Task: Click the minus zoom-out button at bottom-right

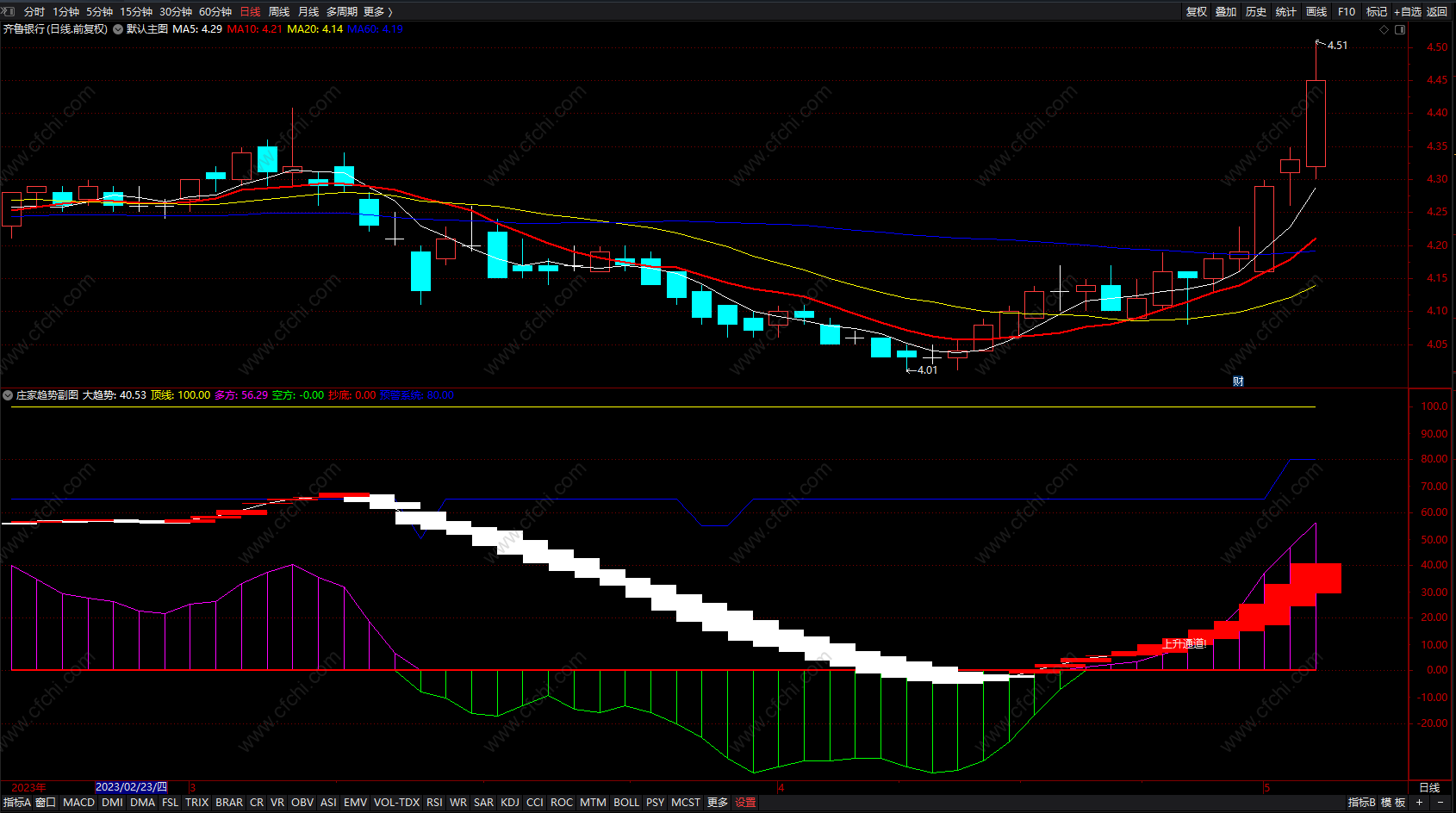Action: point(1440,802)
